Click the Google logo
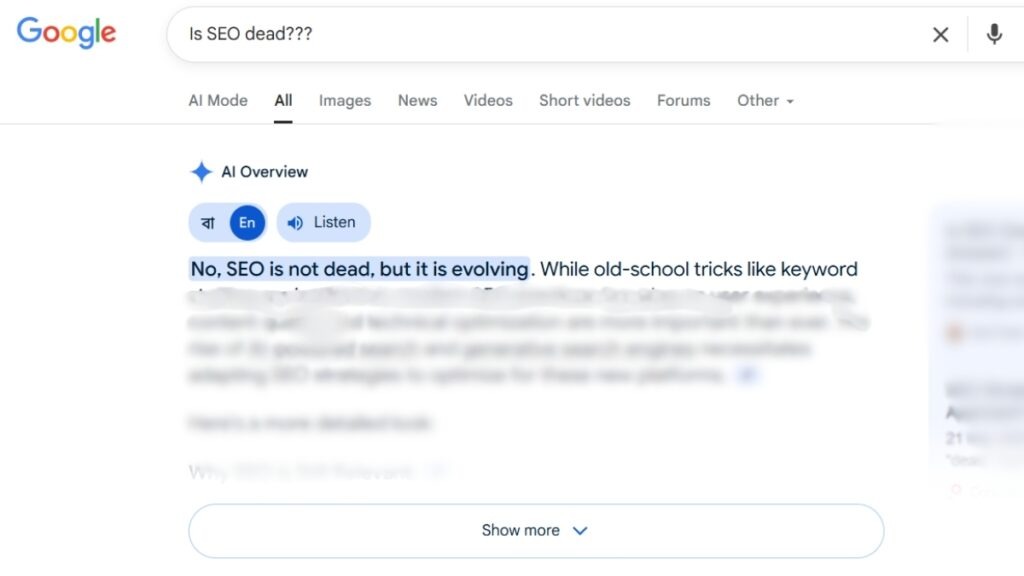Image resolution: width=1024 pixels, height=576 pixels. [65, 33]
